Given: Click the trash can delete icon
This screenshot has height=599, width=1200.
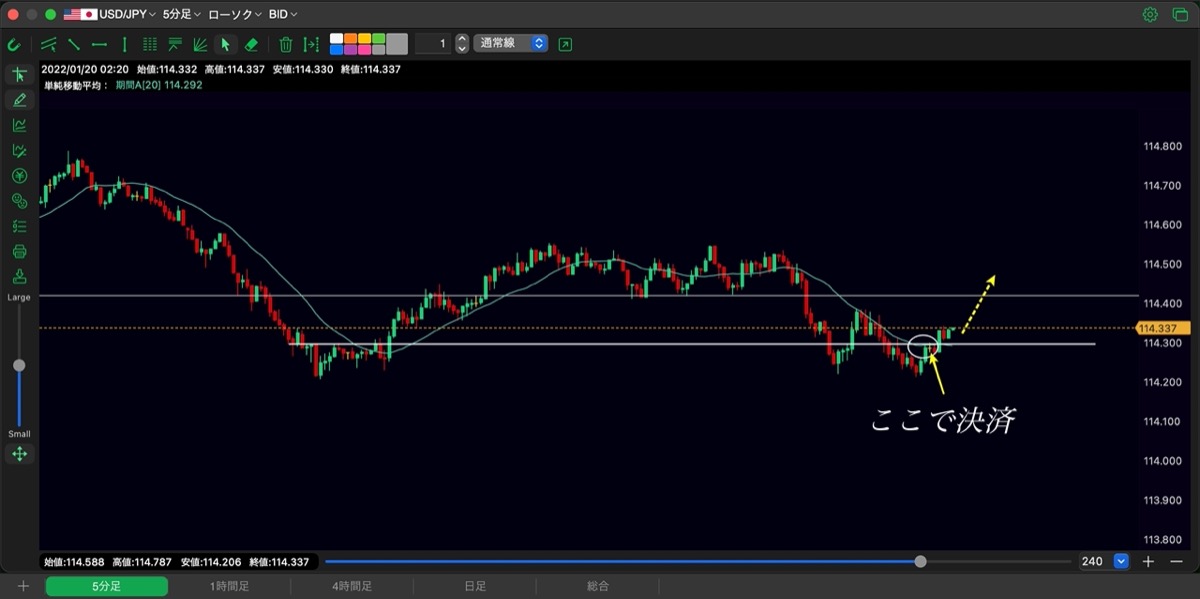Looking at the screenshot, I should [286, 44].
